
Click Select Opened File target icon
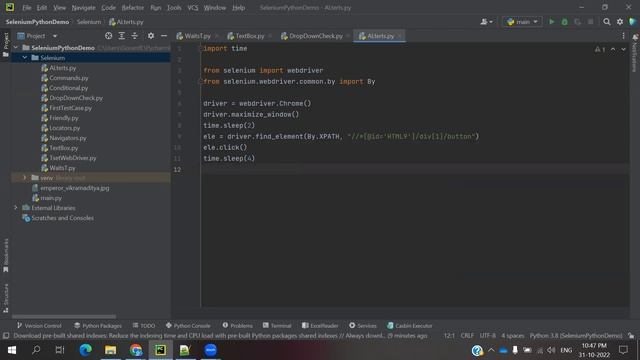coord(109,36)
